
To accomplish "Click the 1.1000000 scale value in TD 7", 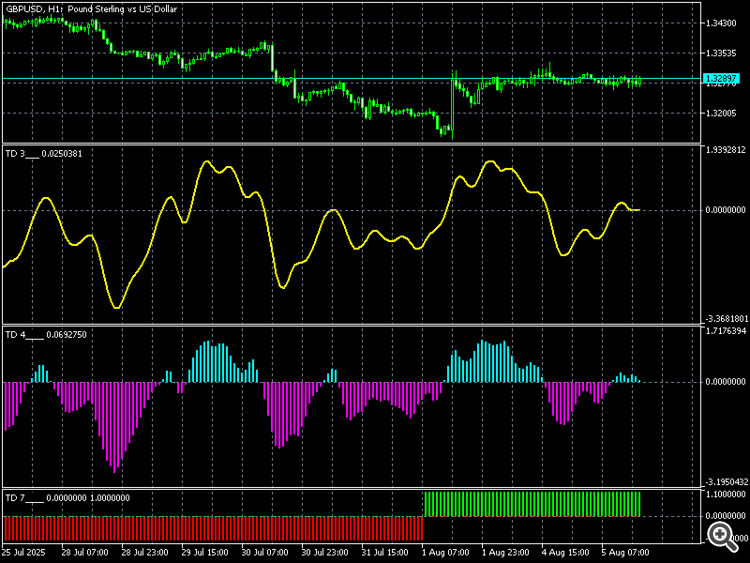I will coord(726,494).
